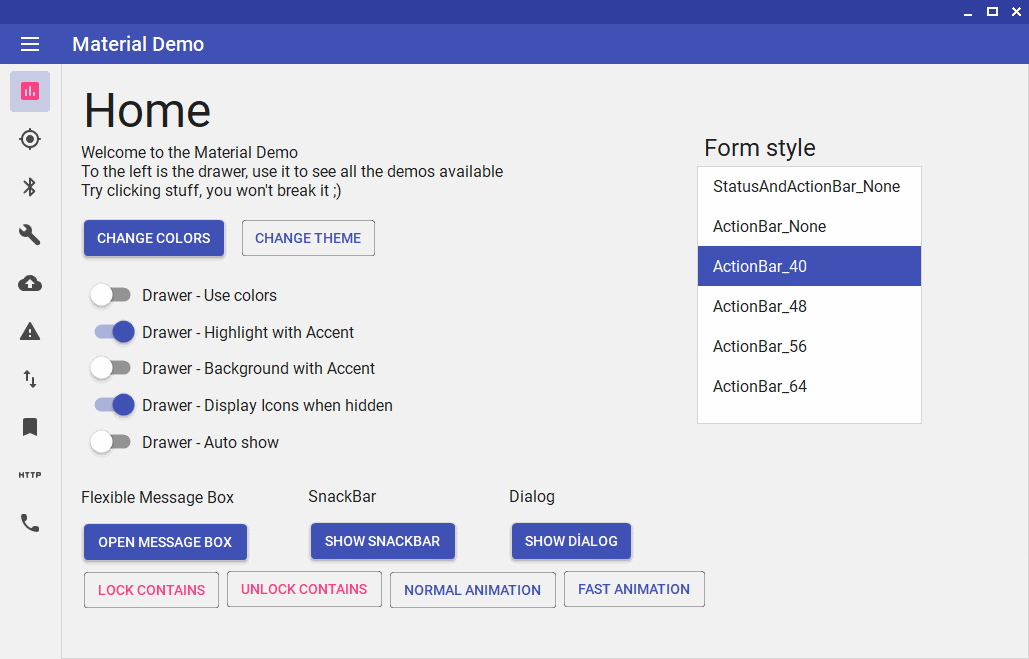1029x659 pixels.
Task: Select the cloud upload sidebar icon
Action: click(30, 283)
